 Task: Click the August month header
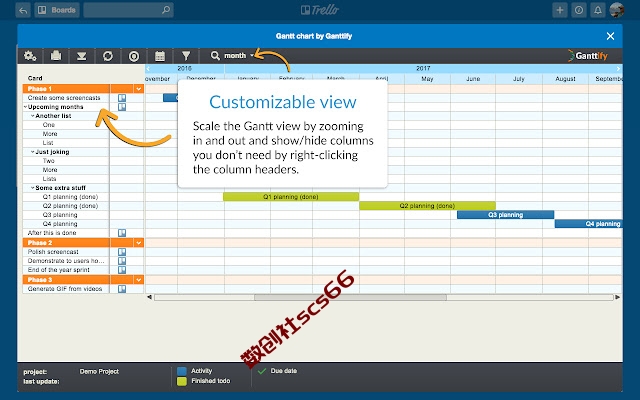tap(565, 79)
